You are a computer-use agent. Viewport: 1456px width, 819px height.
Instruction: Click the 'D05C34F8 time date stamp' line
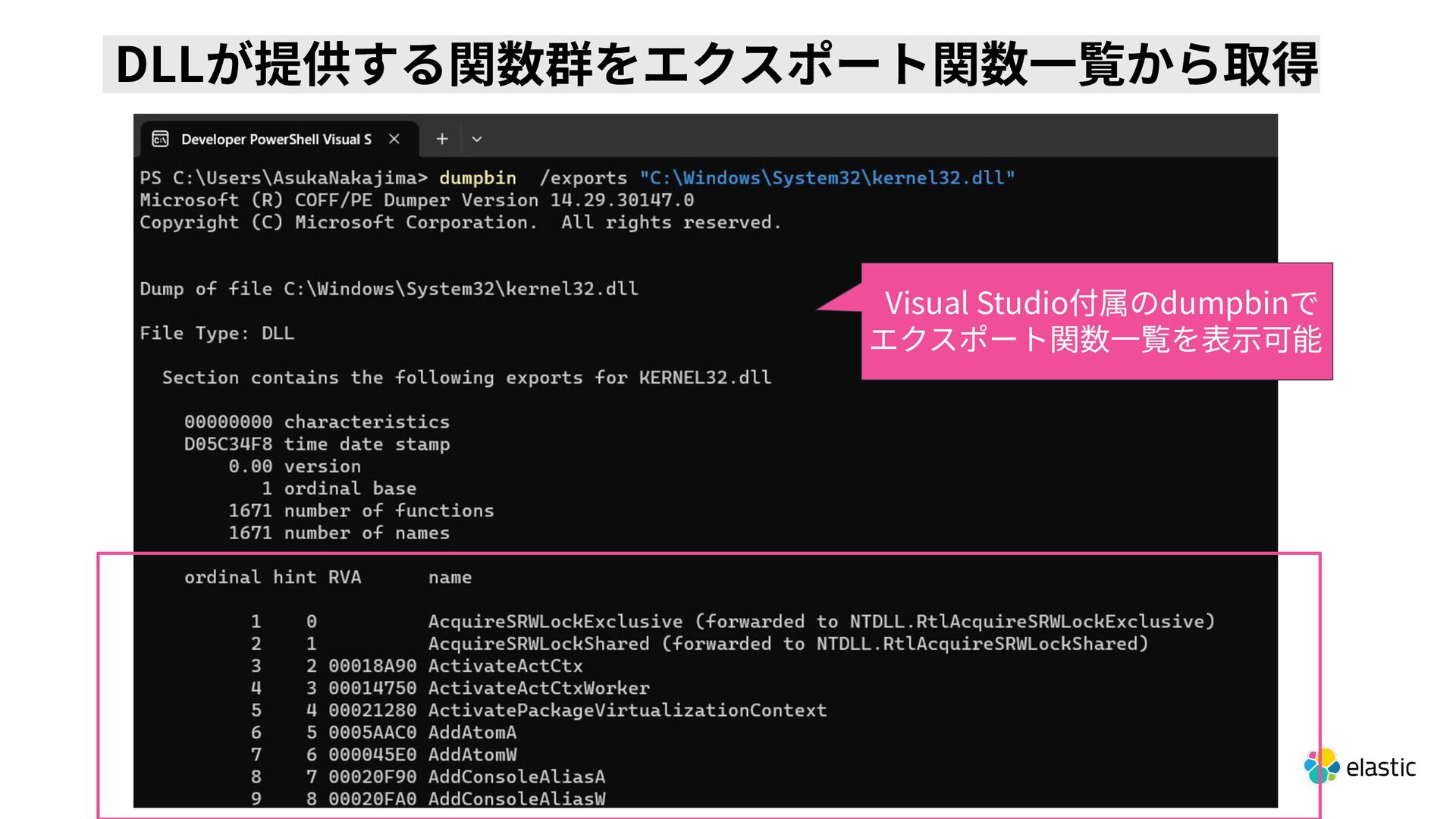coord(317,444)
